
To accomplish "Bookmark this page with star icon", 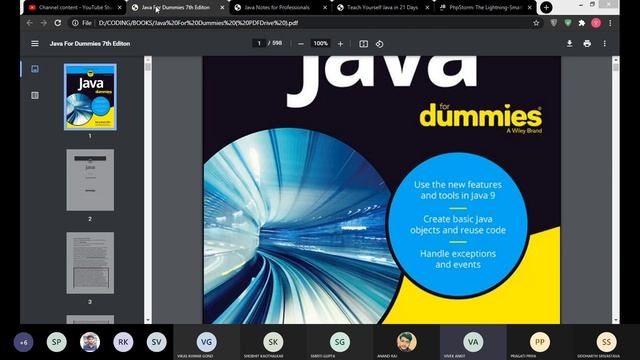I will [x=536, y=23].
